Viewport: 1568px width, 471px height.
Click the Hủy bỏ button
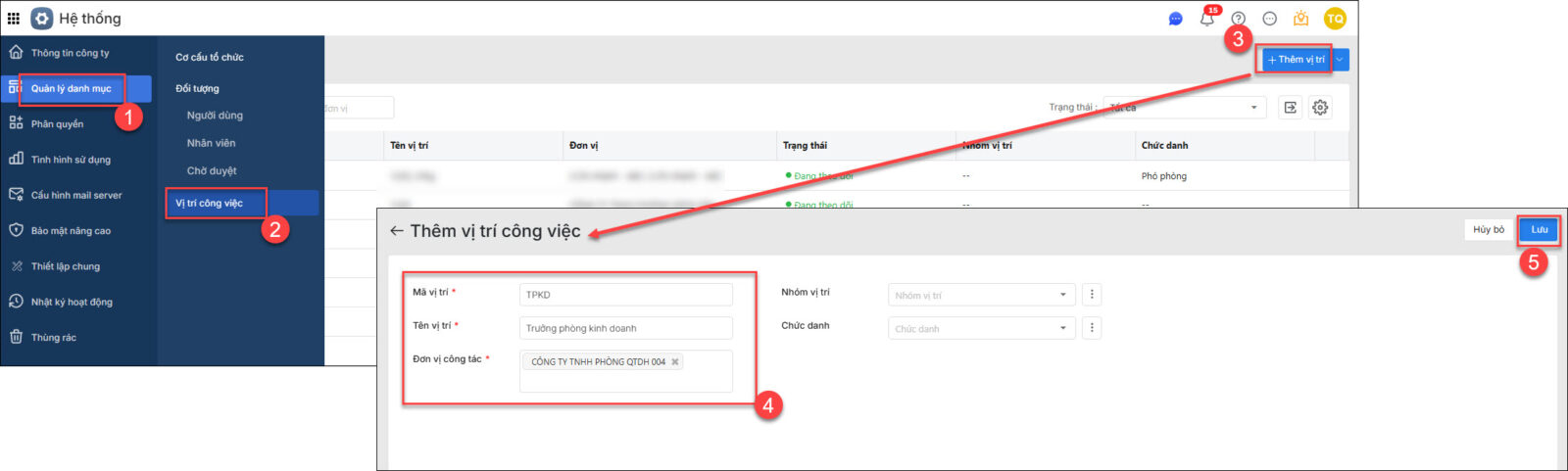1489,229
